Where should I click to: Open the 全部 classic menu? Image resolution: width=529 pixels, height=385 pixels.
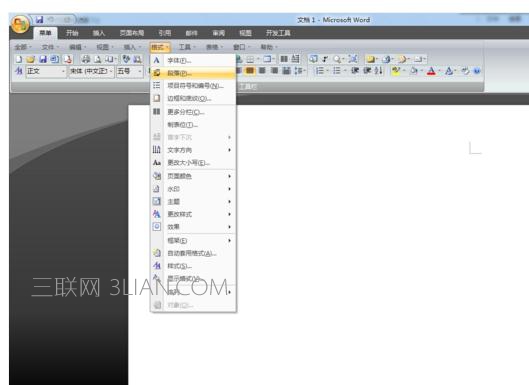(x=23, y=47)
